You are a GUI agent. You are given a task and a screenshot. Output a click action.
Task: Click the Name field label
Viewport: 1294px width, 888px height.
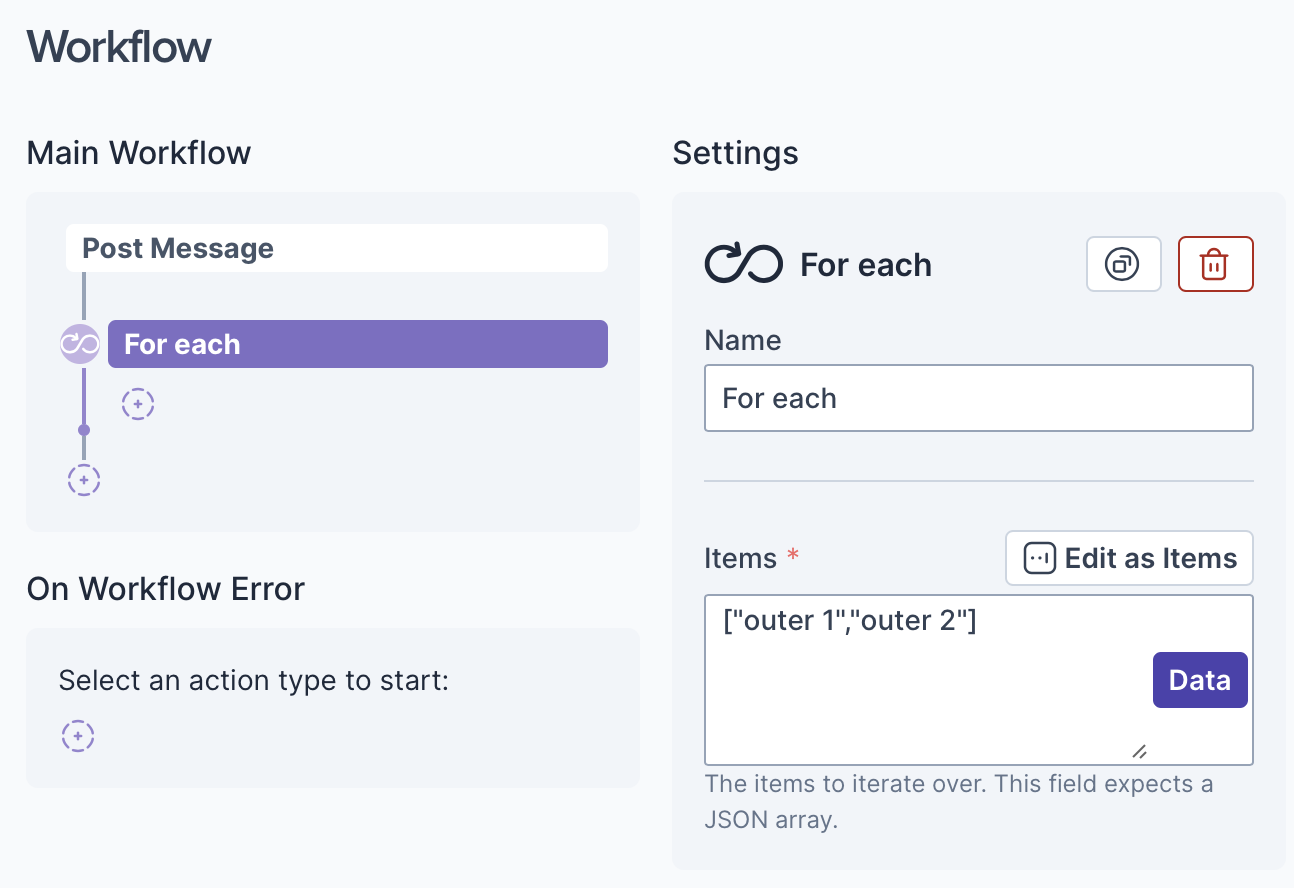point(743,340)
